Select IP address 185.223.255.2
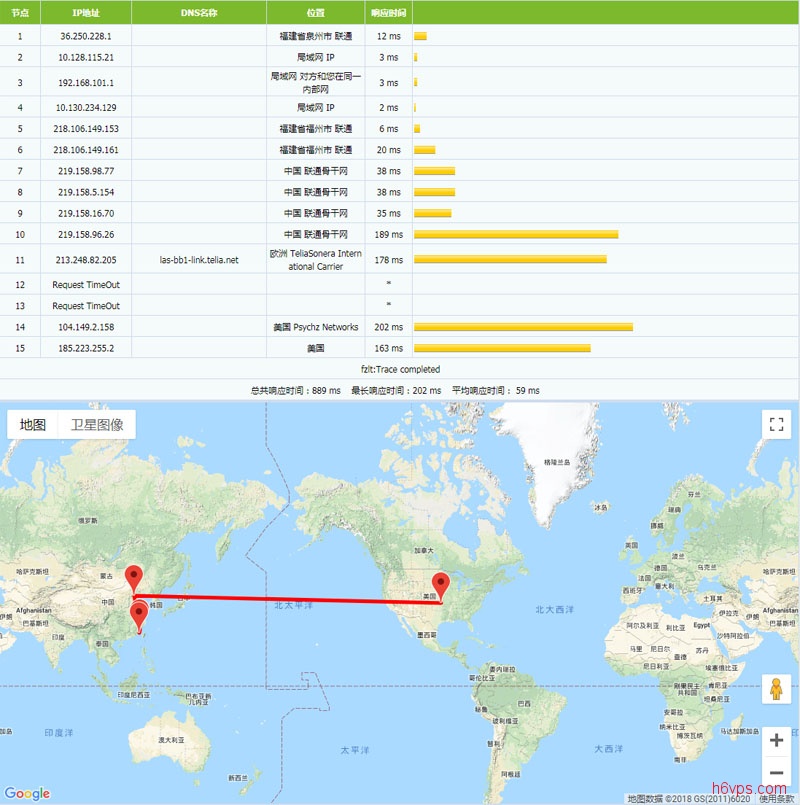This screenshot has height=805, width=800. click(x=86, y=348)
